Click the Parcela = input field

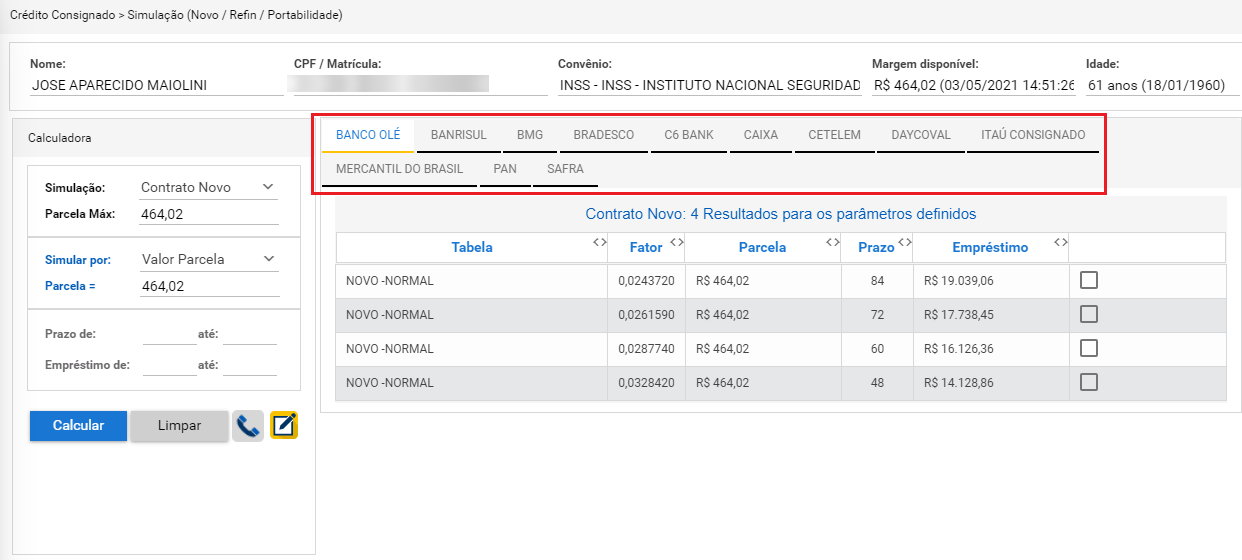tap(209, 286)
